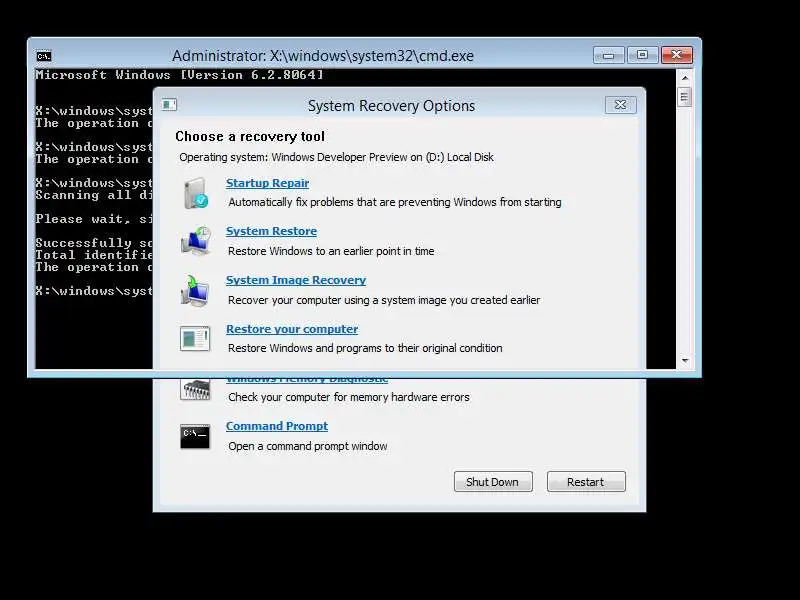Open the System Restore link
This screenshot has width=800, height=600.
(271, 231)
